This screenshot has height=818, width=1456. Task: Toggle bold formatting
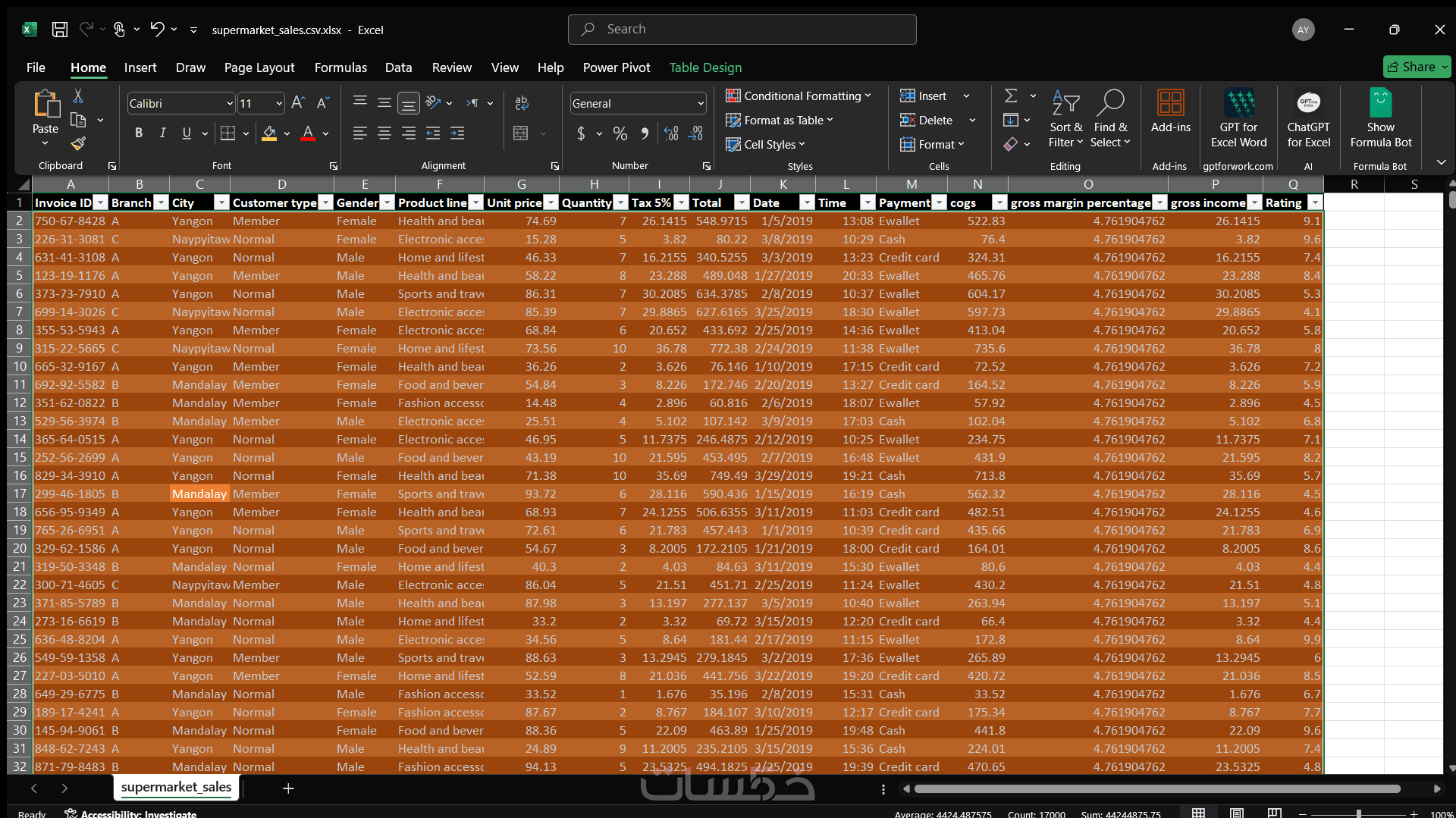[x=139, y=133]
